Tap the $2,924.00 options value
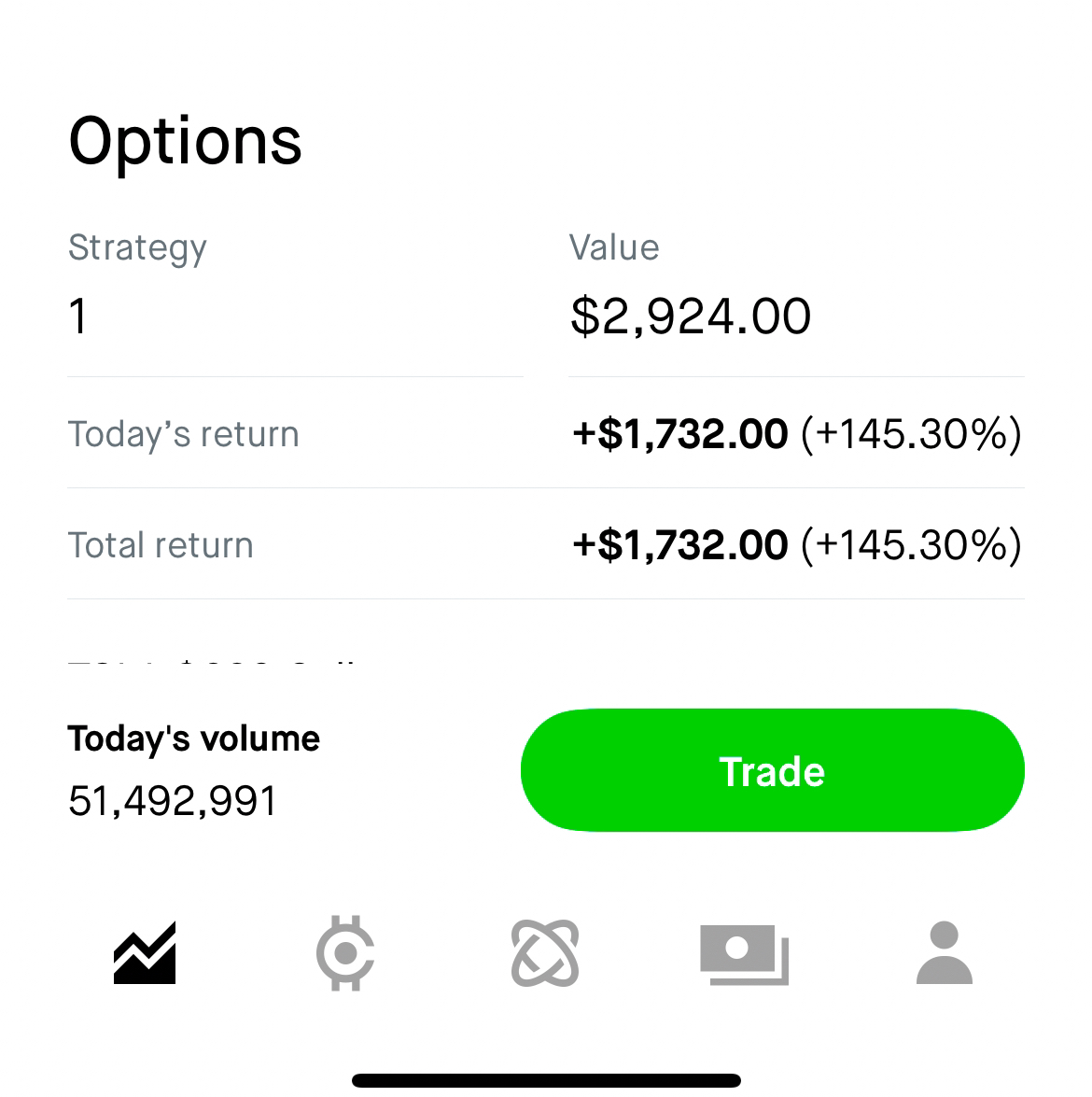The width and height of the screenshot is (1092, 1097). click(x=691, y=316)
